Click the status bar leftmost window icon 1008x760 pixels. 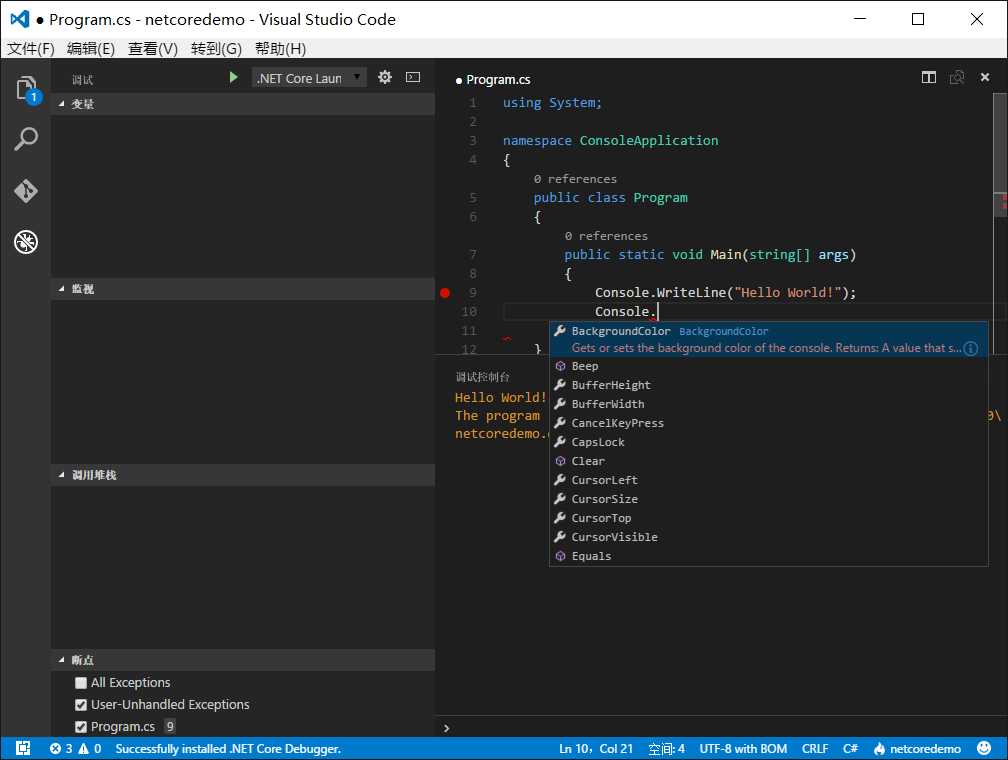click(x=23, y=748)
